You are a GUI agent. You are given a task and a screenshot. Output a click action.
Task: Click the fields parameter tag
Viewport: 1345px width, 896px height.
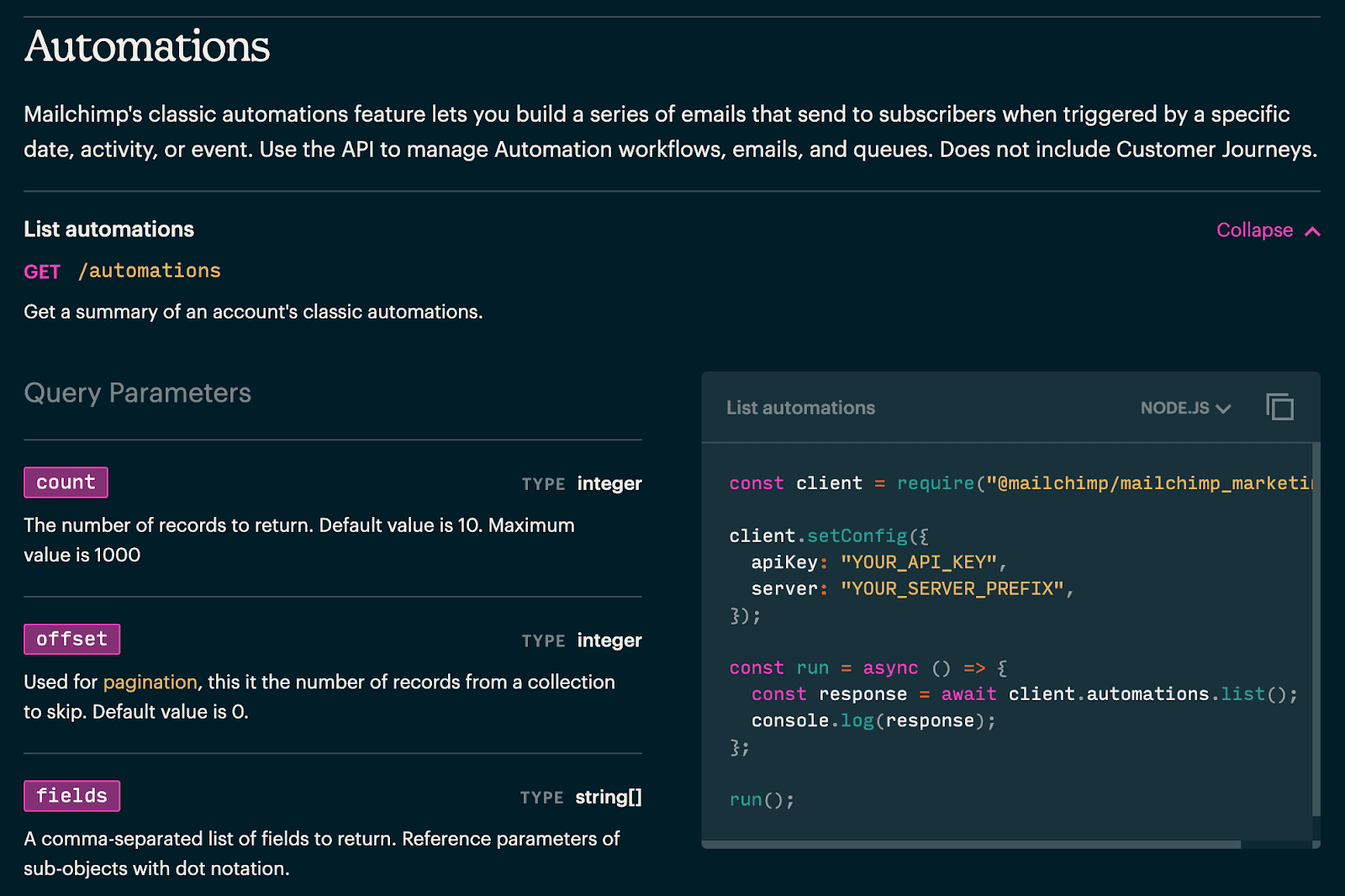[71, 796]
